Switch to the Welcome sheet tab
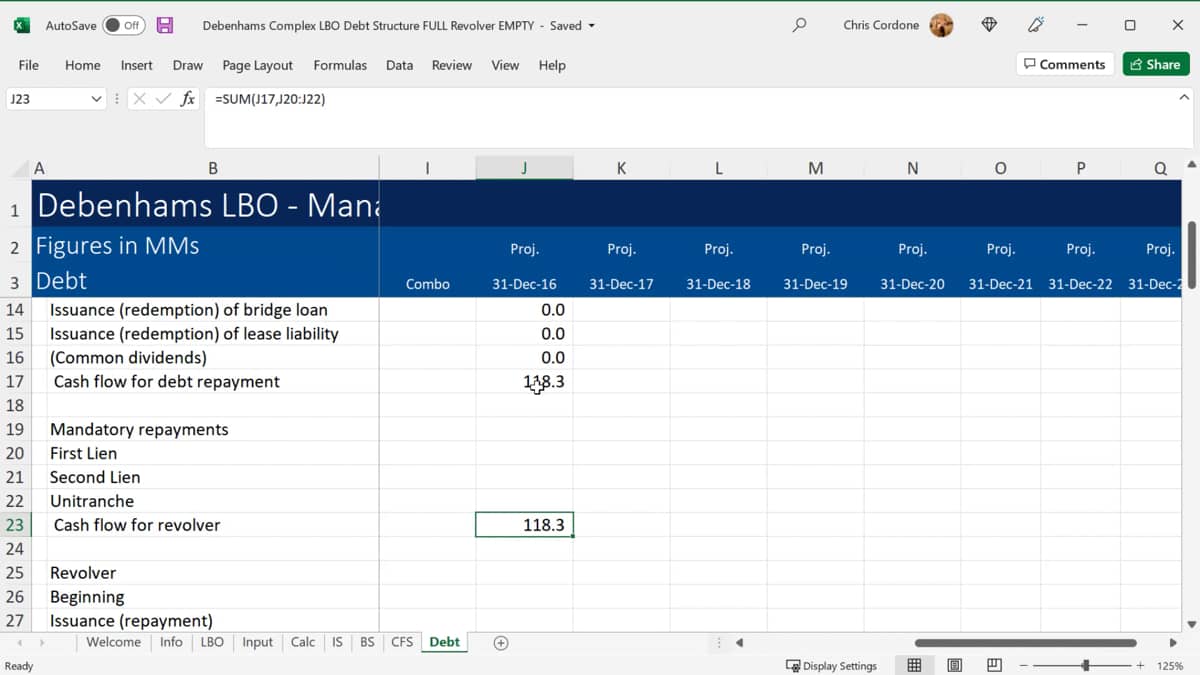 113,642
